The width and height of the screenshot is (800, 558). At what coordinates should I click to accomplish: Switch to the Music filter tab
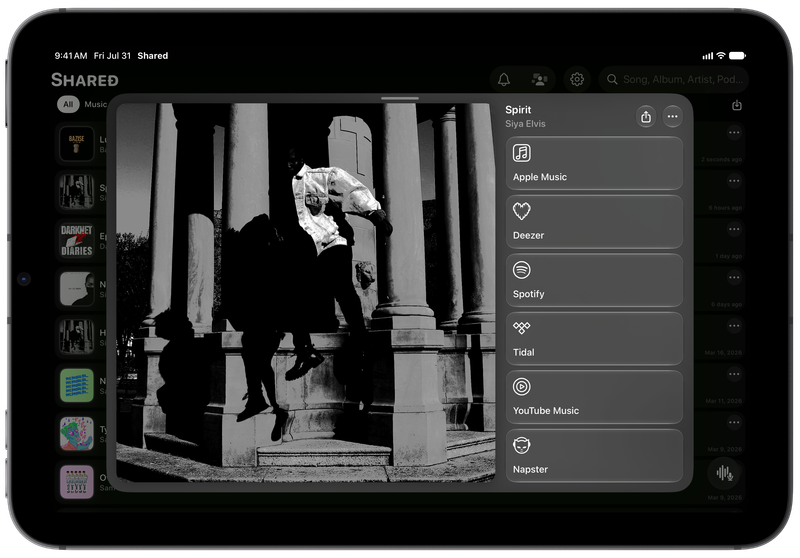pyautogui.click(x=96, y=104)
